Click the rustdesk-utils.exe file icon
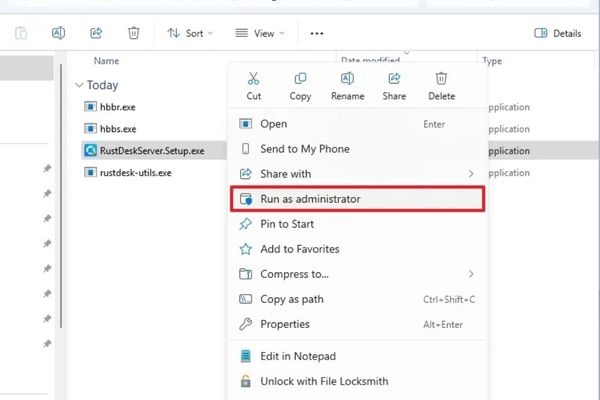 coord(90,172)
